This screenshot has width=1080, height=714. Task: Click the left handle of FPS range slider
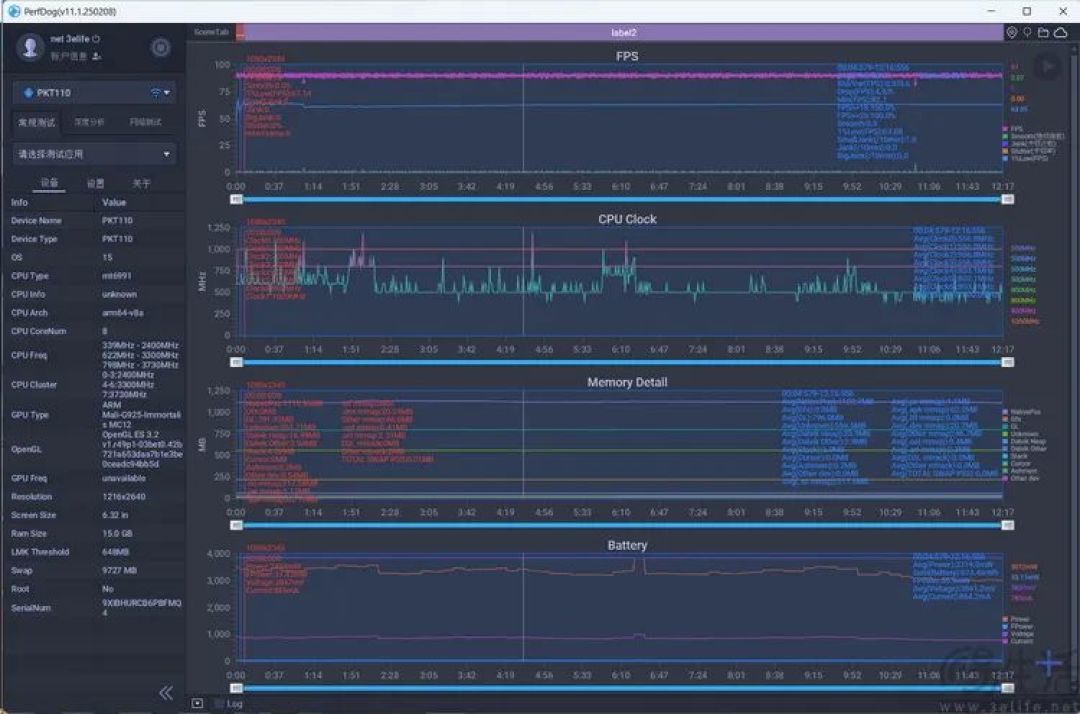tap(236, 200)
